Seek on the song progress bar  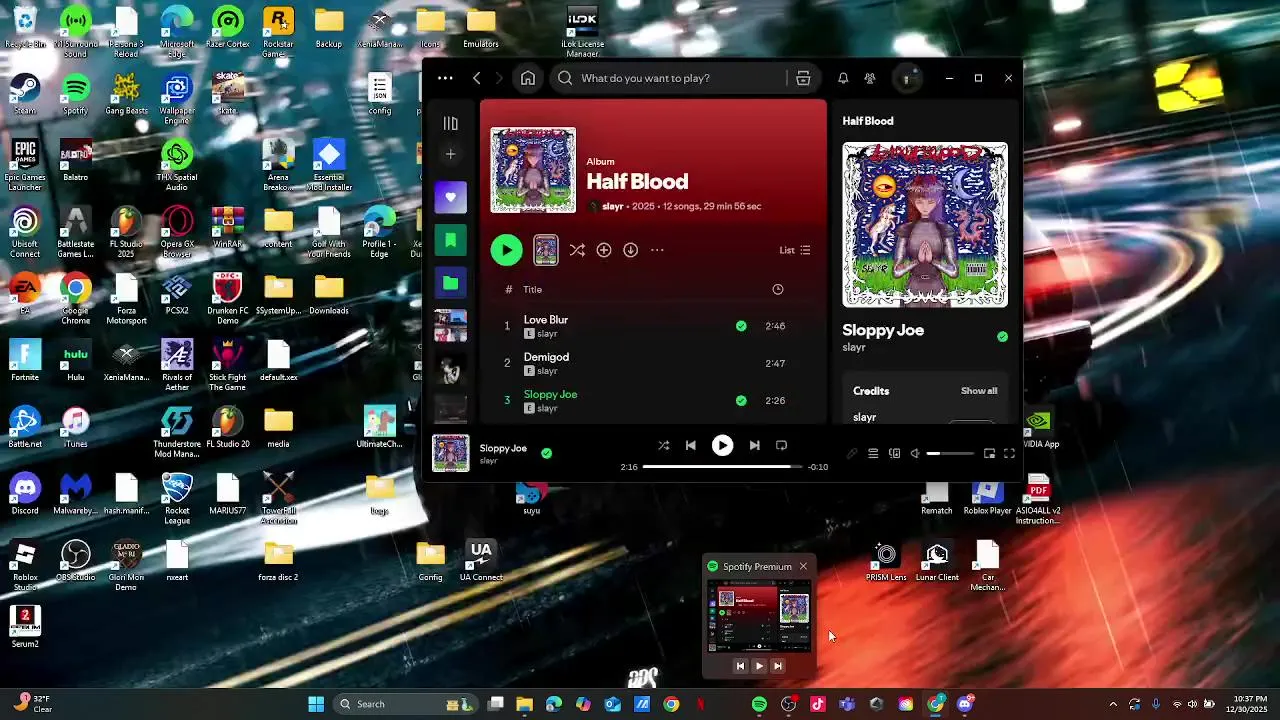(722, 467)
